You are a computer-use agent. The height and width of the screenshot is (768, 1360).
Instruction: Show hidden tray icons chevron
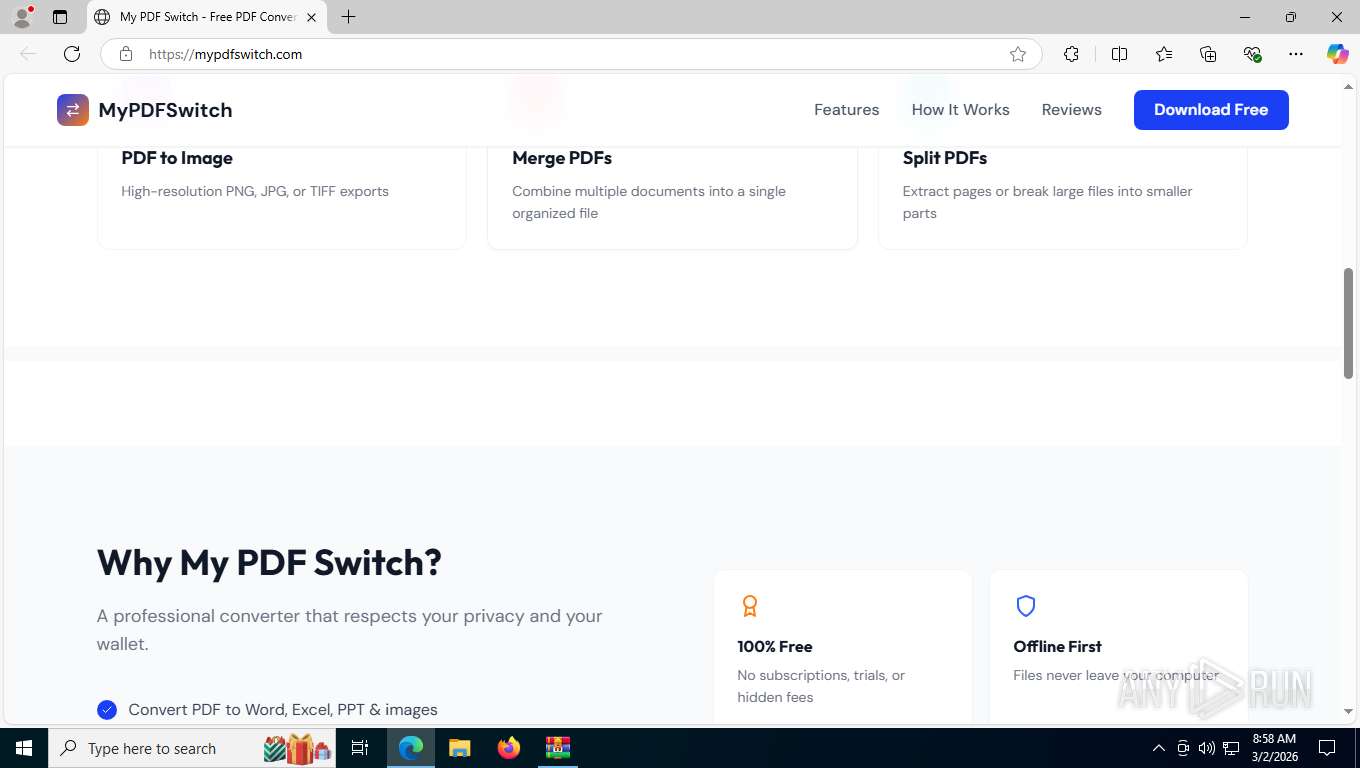pyautogui.click(x=1159, y=748)
